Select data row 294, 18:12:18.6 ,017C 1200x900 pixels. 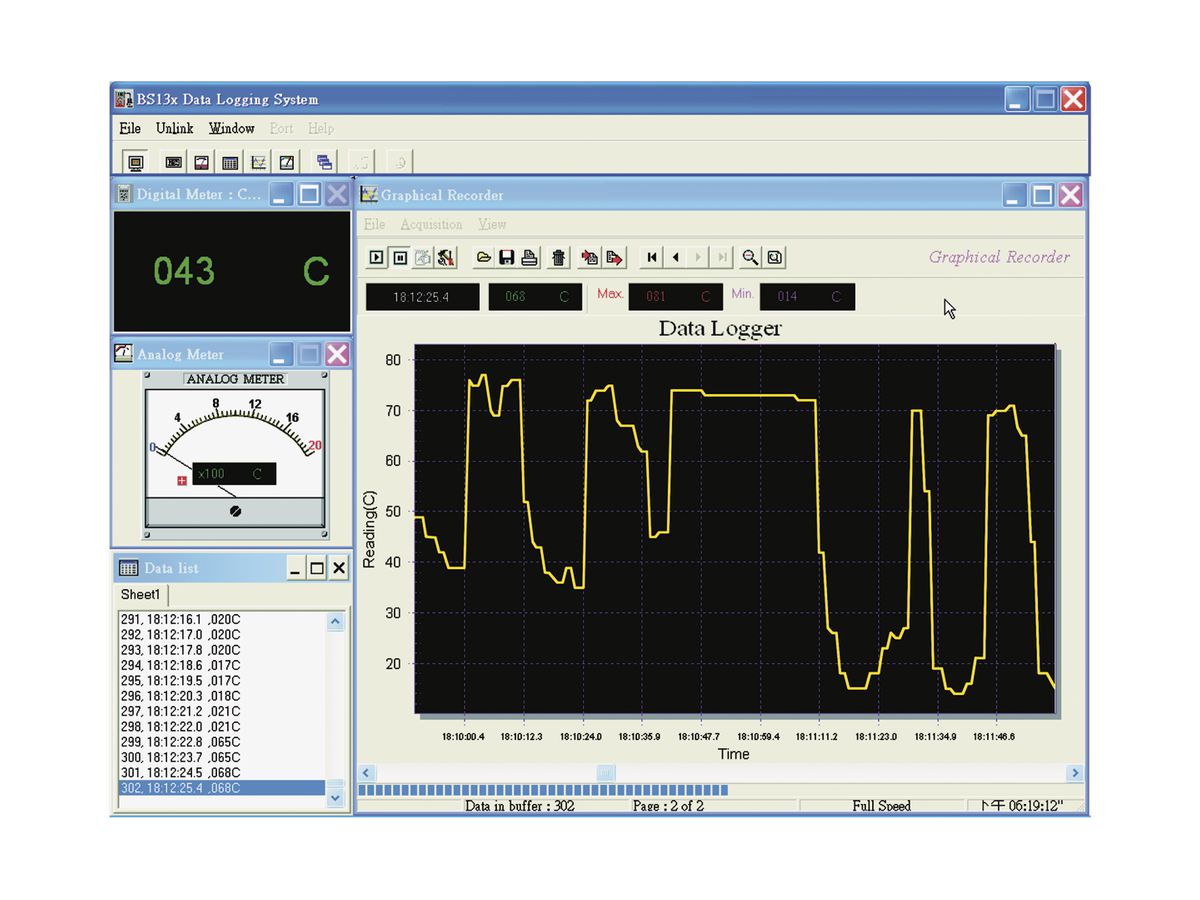222,665
